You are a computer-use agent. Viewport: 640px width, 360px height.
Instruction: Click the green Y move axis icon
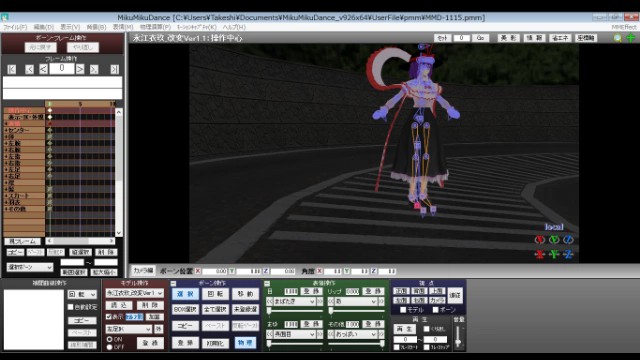554,254
